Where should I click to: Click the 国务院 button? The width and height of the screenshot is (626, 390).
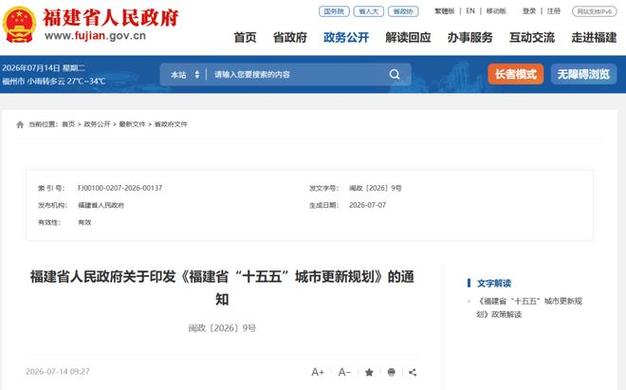click(x=334, y=11)
